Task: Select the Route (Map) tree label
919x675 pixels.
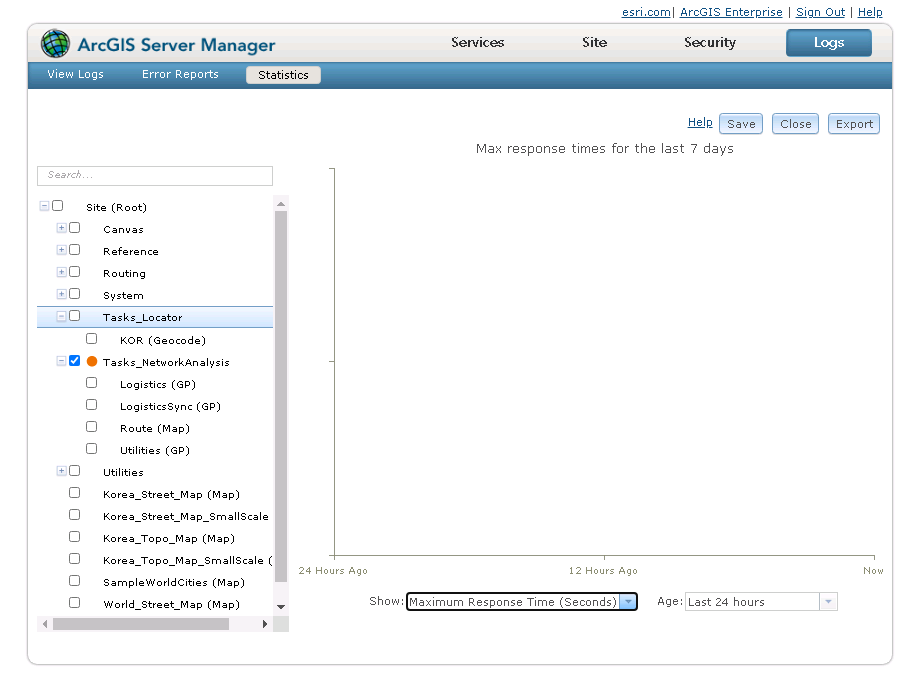Action: (155, 428)
